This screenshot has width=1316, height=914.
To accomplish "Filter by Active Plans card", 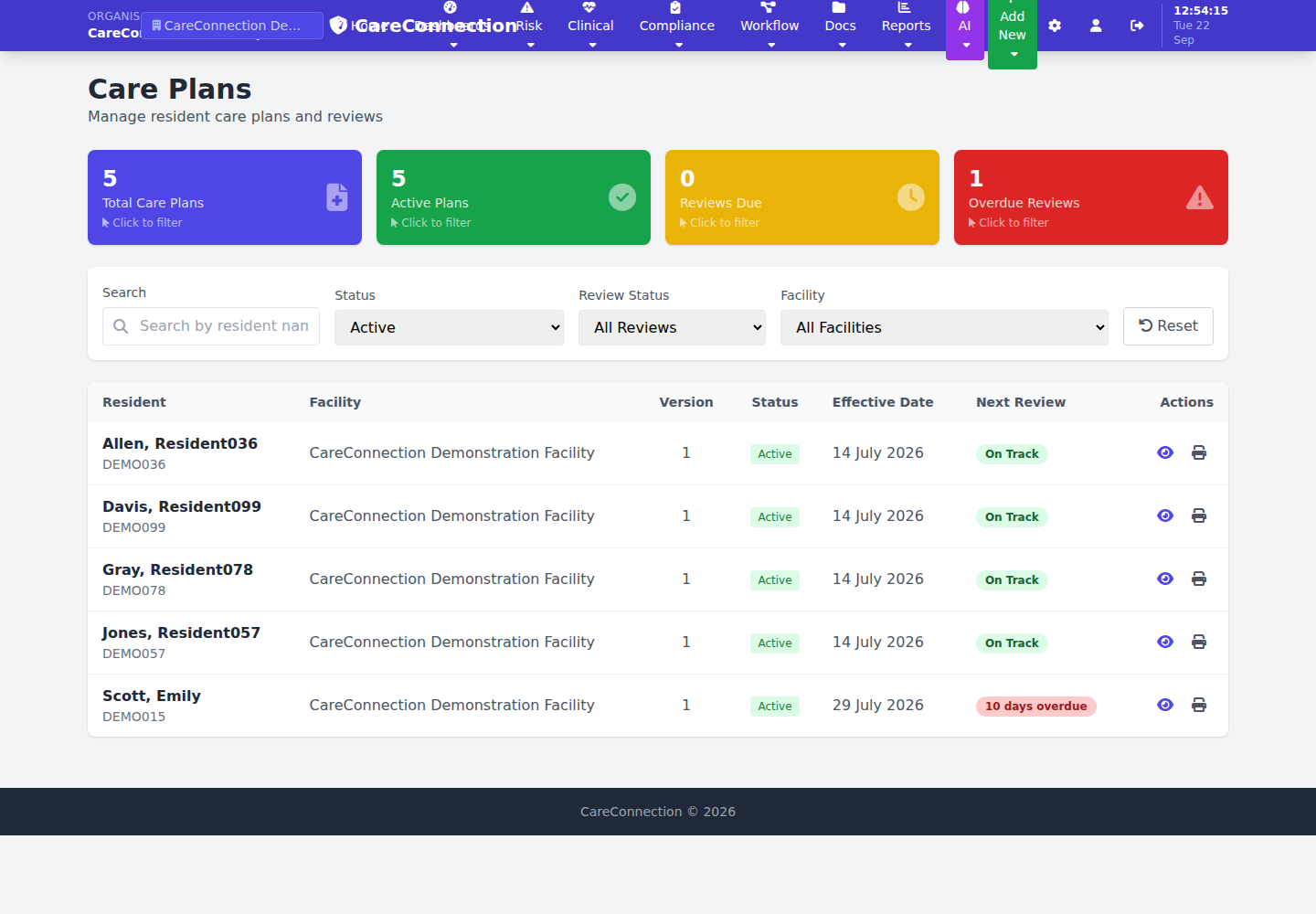I will coord(514,197).
